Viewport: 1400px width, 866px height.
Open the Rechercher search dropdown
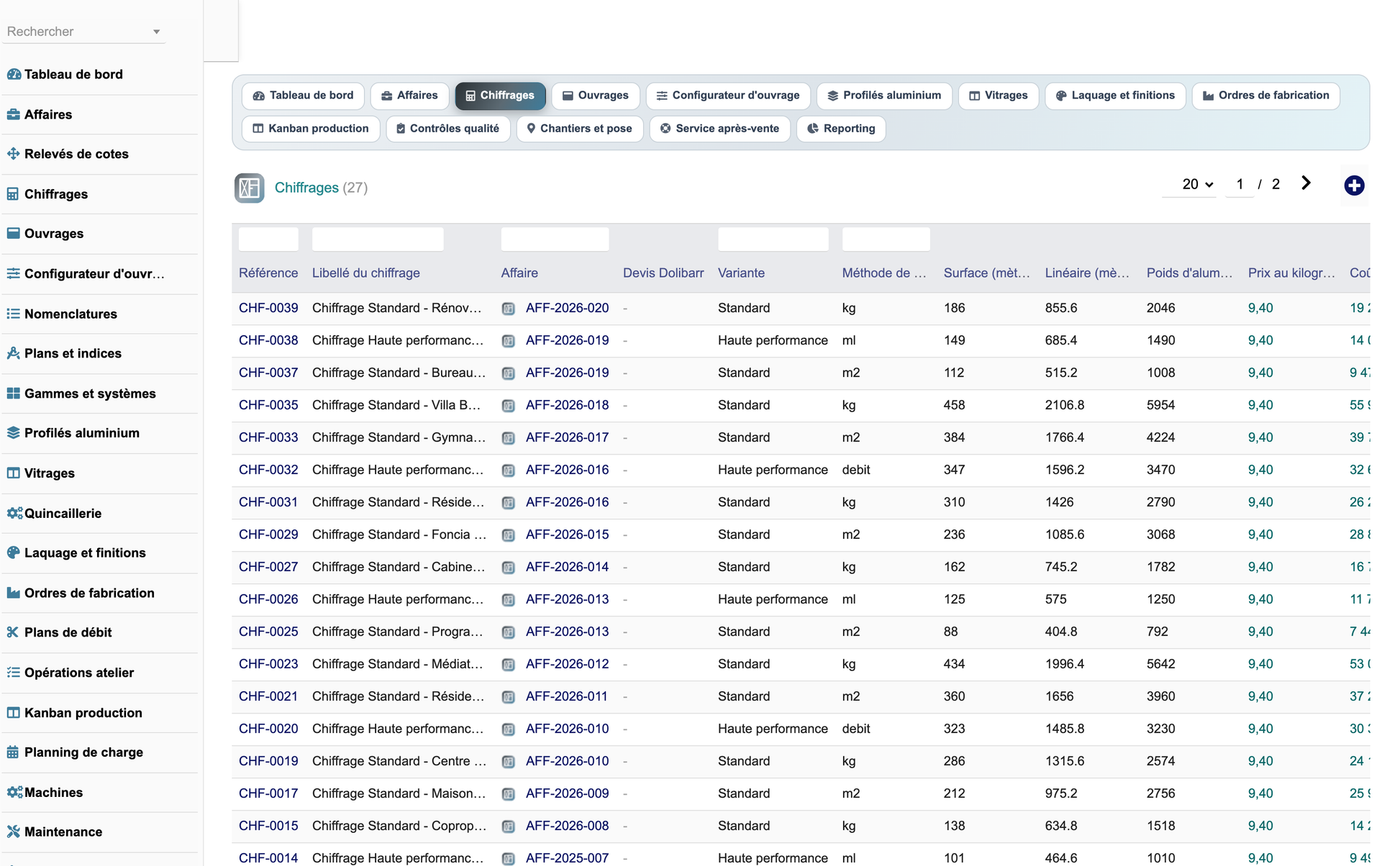(x=83, y=32)
